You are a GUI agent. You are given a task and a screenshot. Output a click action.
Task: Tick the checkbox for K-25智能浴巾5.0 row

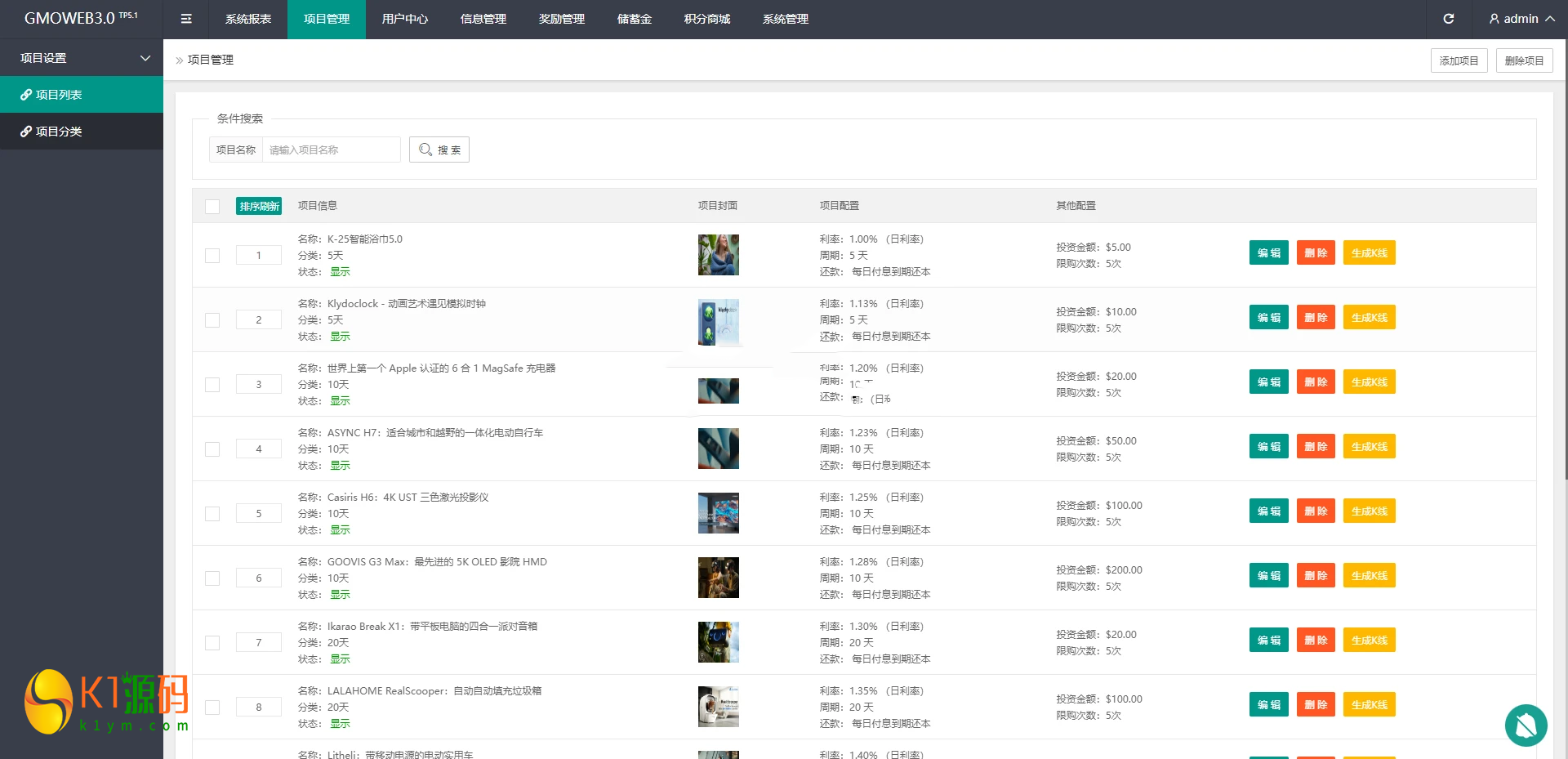[212, 256]
